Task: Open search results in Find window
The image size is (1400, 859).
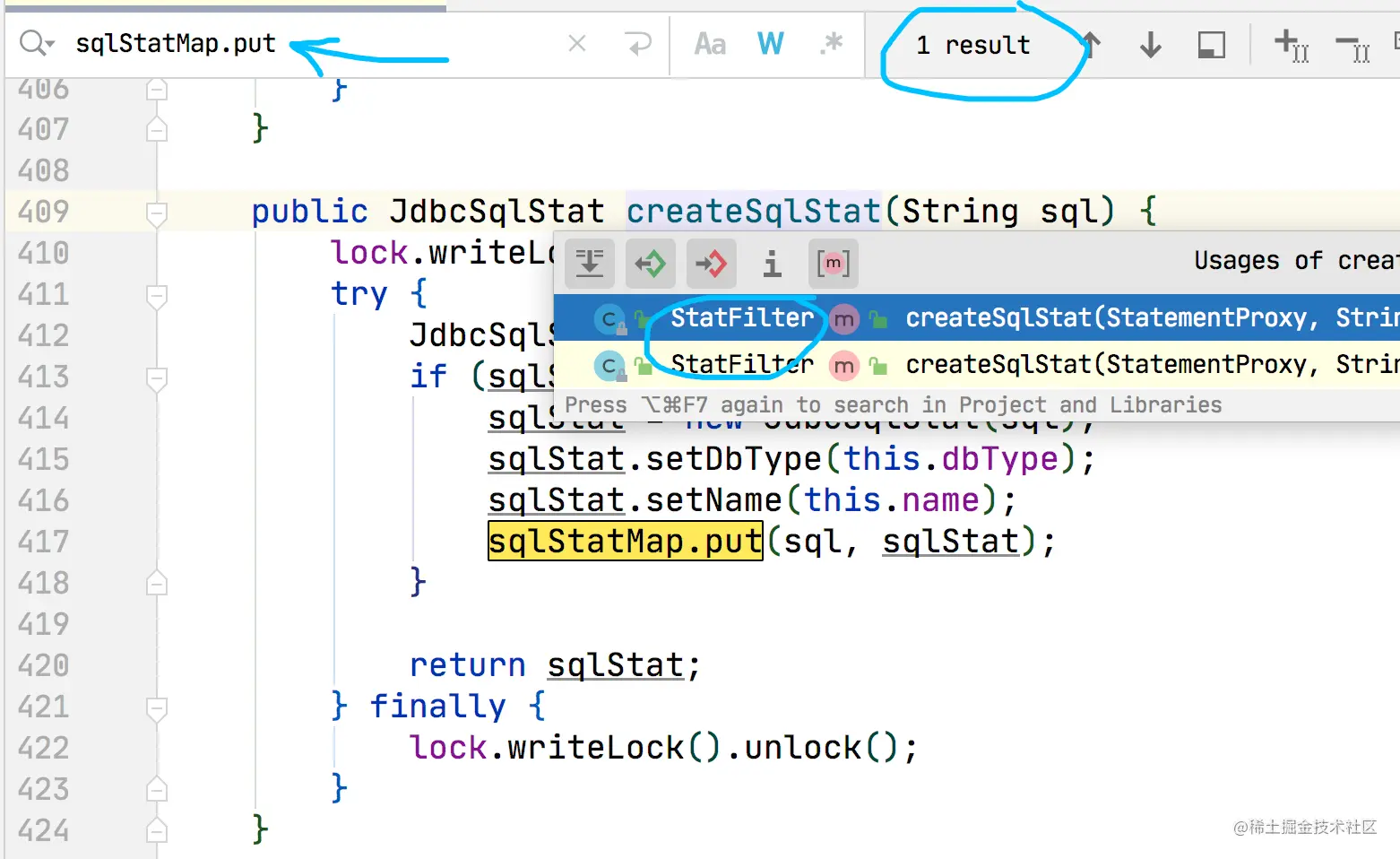Action: pyautogui.click(x=1212, y=45)
